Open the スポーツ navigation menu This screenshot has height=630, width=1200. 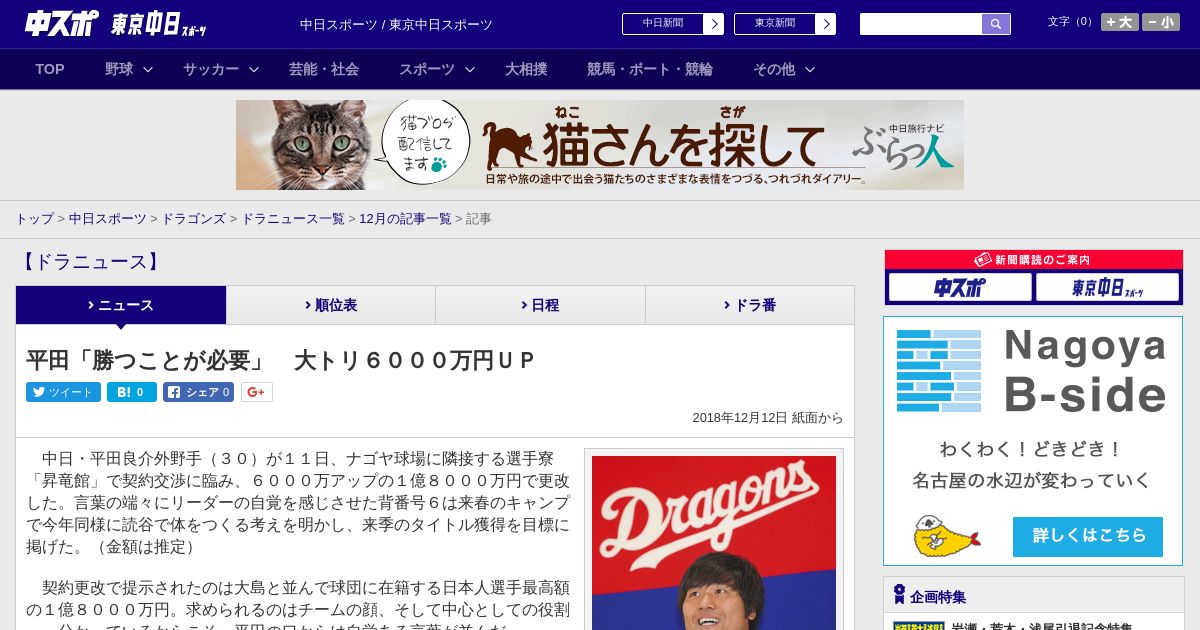427,69
